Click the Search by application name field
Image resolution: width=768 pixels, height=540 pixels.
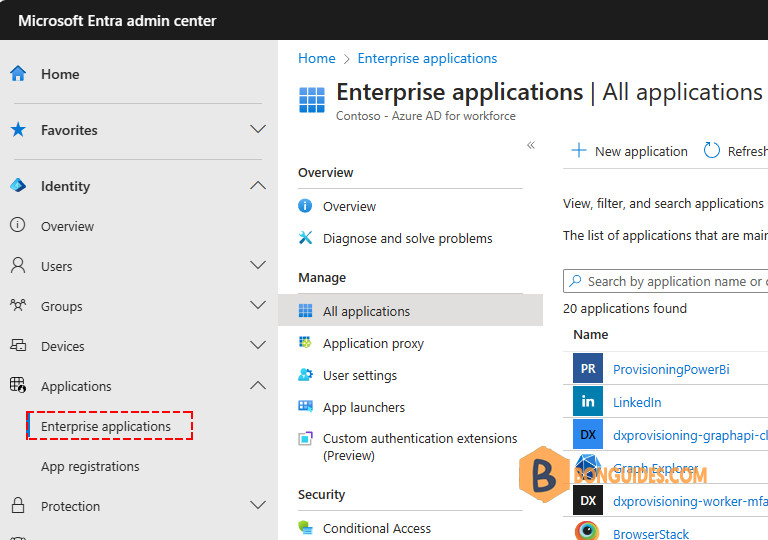click(x=666, y=281)
